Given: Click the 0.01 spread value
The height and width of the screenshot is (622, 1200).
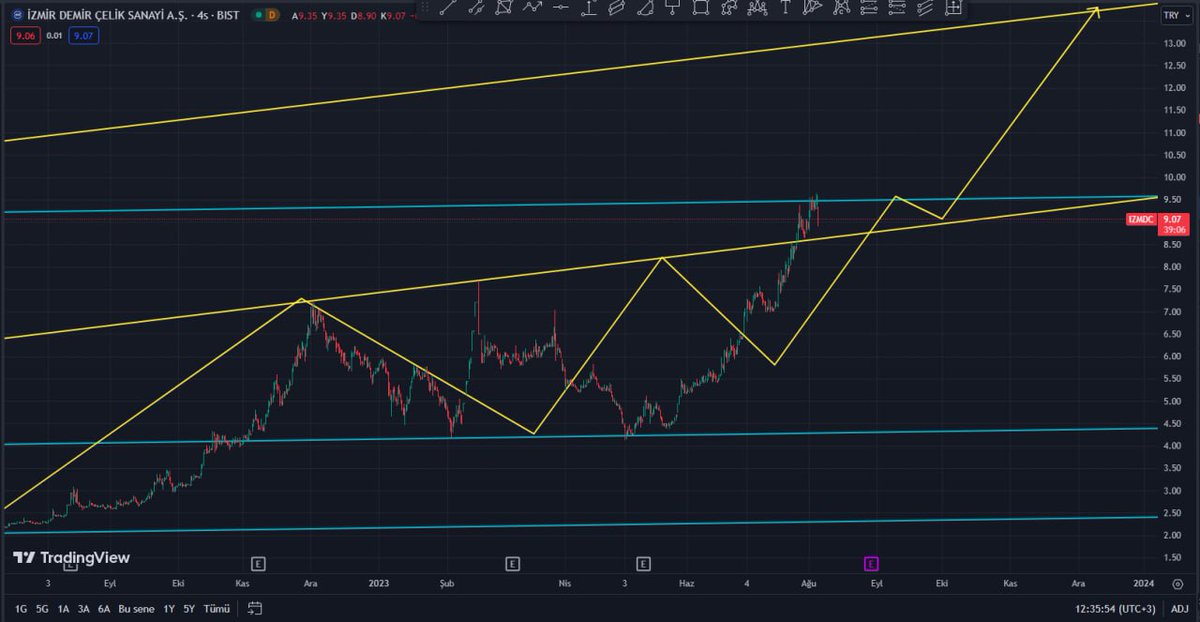Looking at the screenshot, I should click(53, 36).
